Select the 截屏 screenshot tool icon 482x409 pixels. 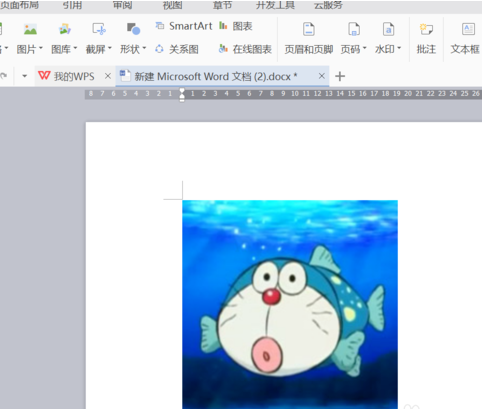click(99, 29)
